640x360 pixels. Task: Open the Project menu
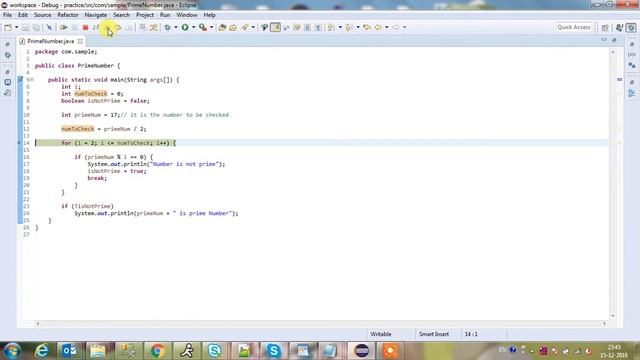click(x=145, y=15)
